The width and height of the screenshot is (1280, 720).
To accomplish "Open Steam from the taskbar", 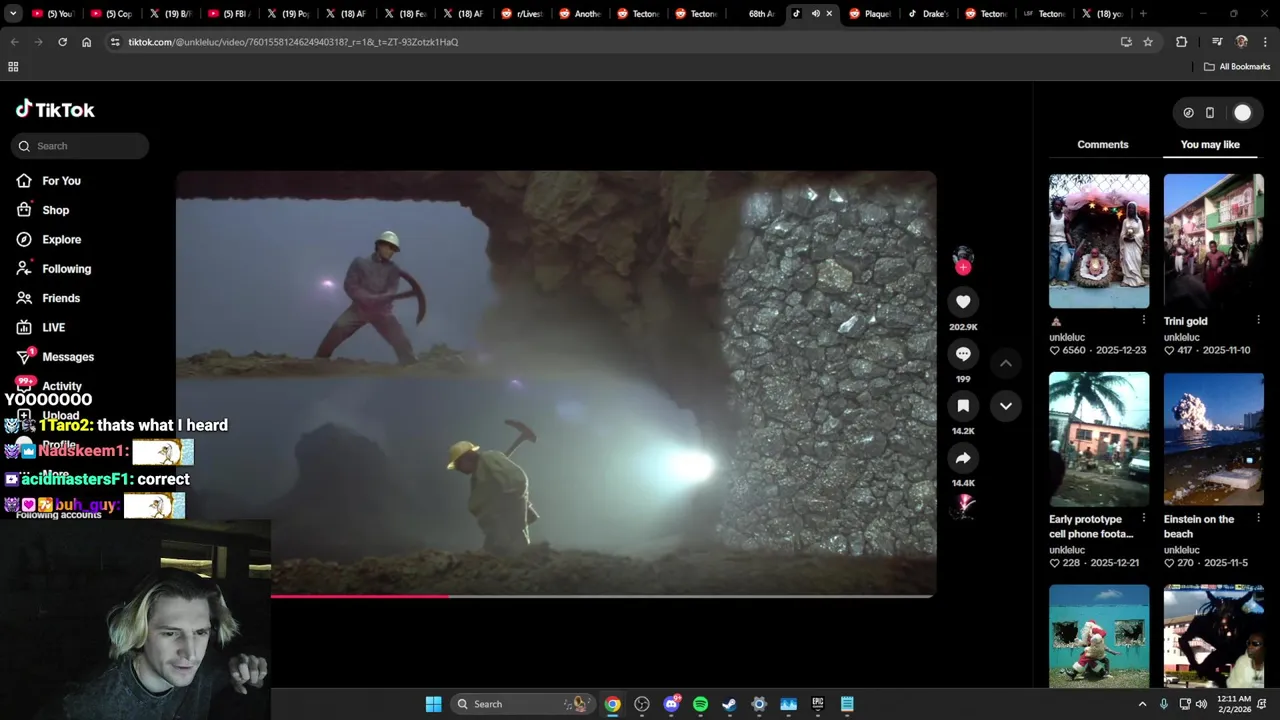I will [729, 704].
